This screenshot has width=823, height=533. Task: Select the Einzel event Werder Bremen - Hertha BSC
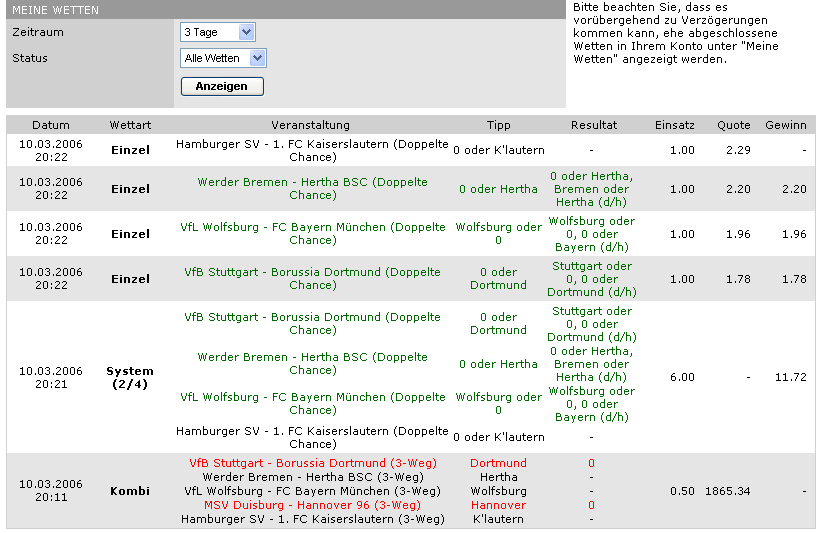point(312,189)
